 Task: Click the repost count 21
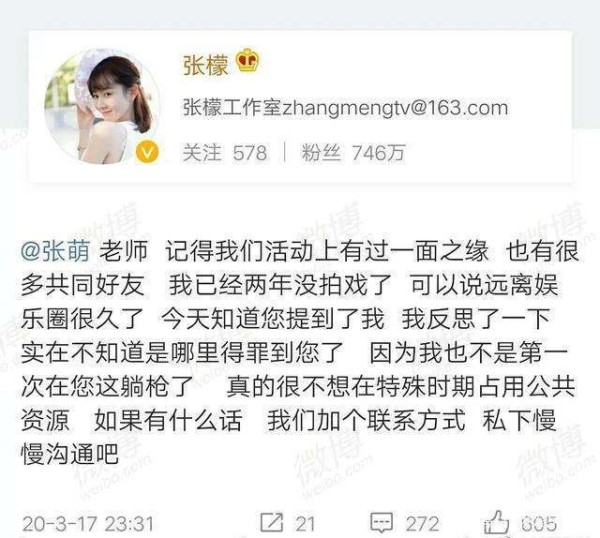click(x=305, y=523)
